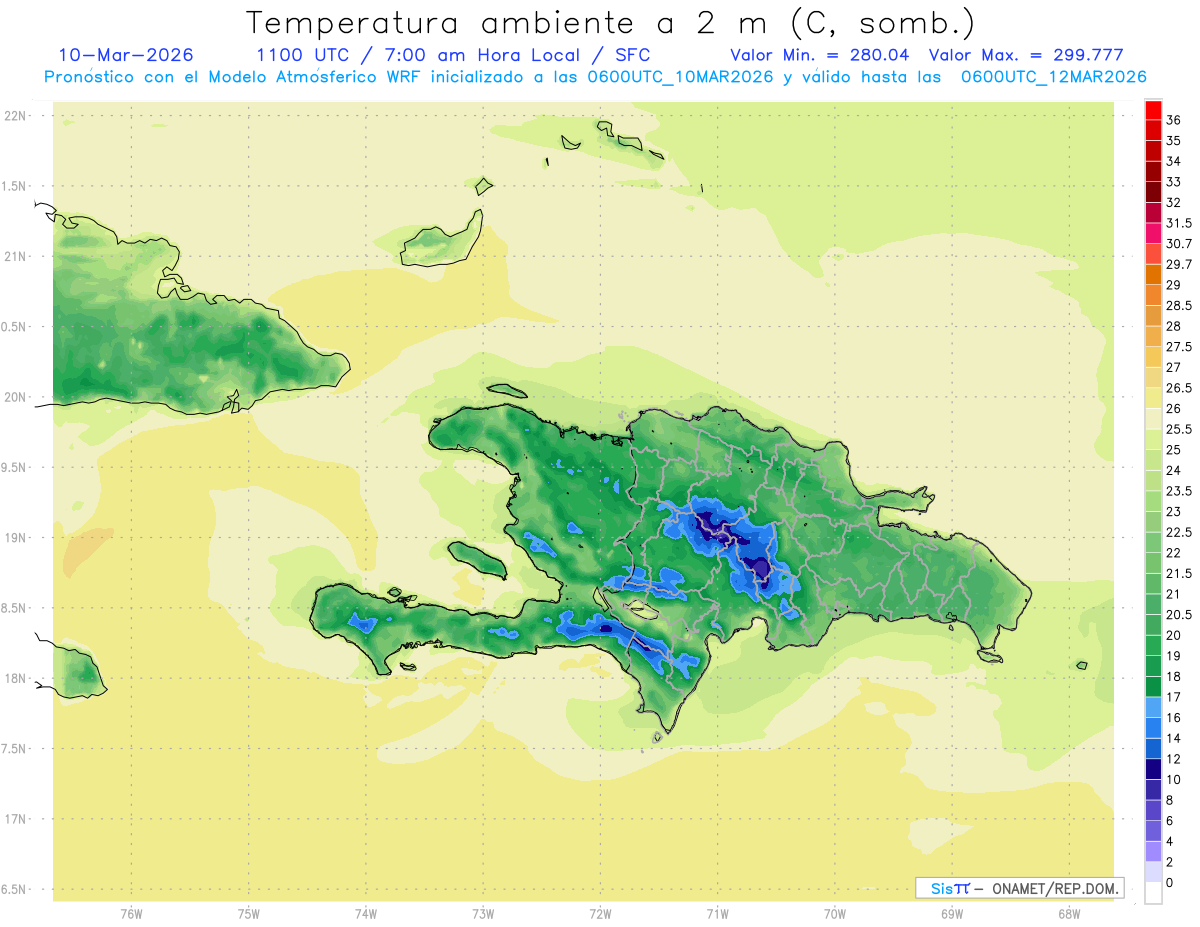Screen dimensions: 1200x927
Task: Click the 68W longitude axis label
Action: click(1069, 914)
